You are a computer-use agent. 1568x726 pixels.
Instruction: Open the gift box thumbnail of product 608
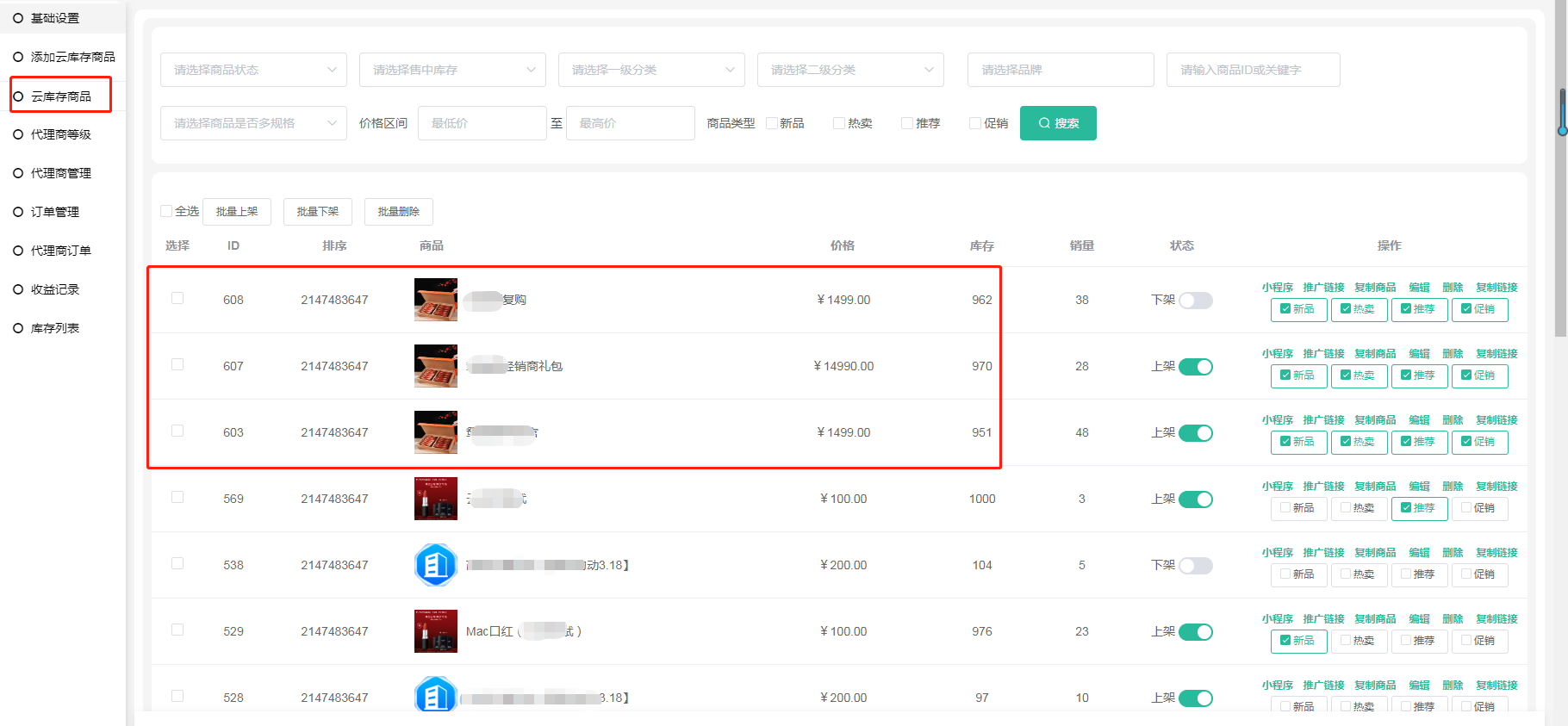point(436,300)
